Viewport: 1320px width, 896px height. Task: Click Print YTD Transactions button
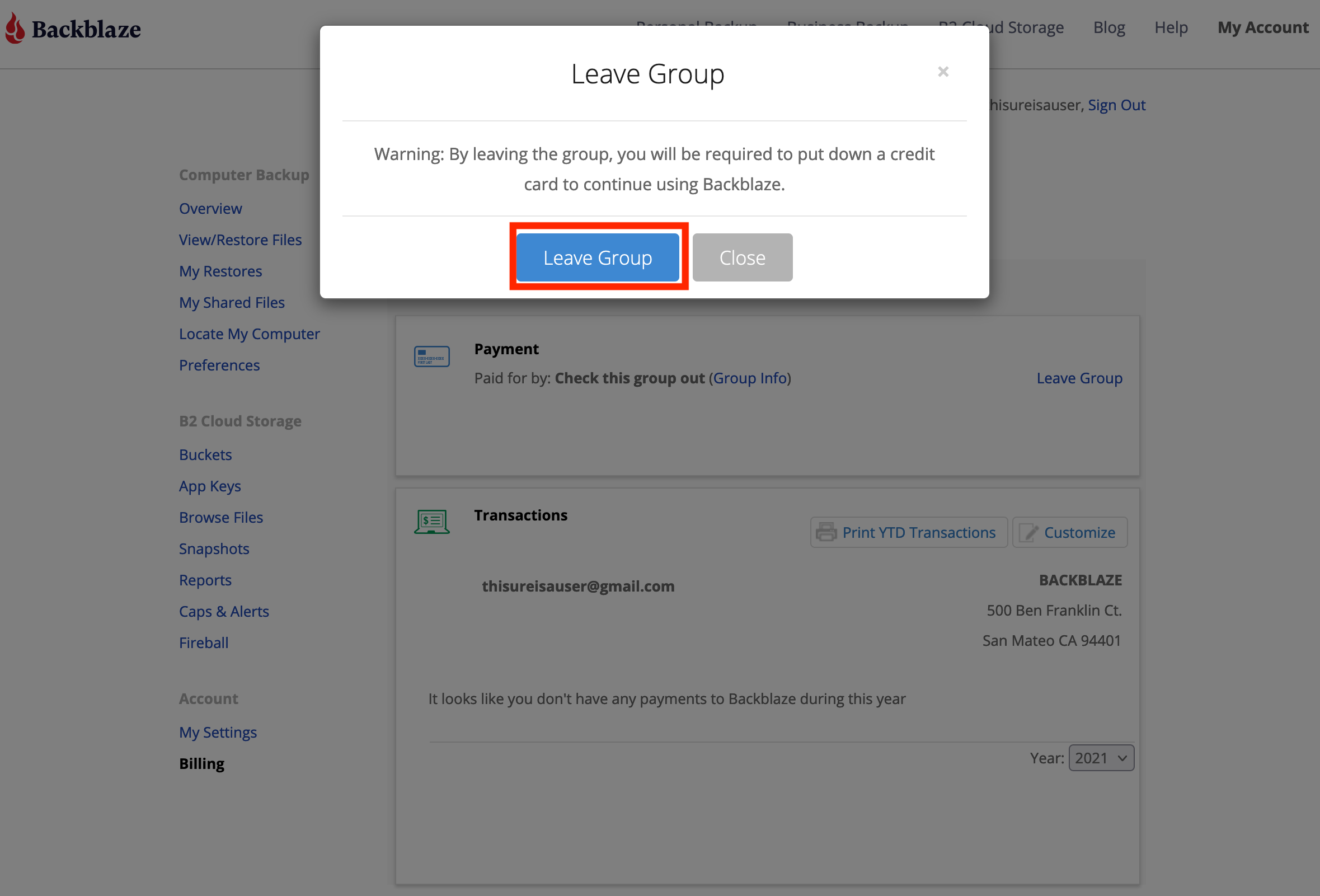[x=909, y=532]
